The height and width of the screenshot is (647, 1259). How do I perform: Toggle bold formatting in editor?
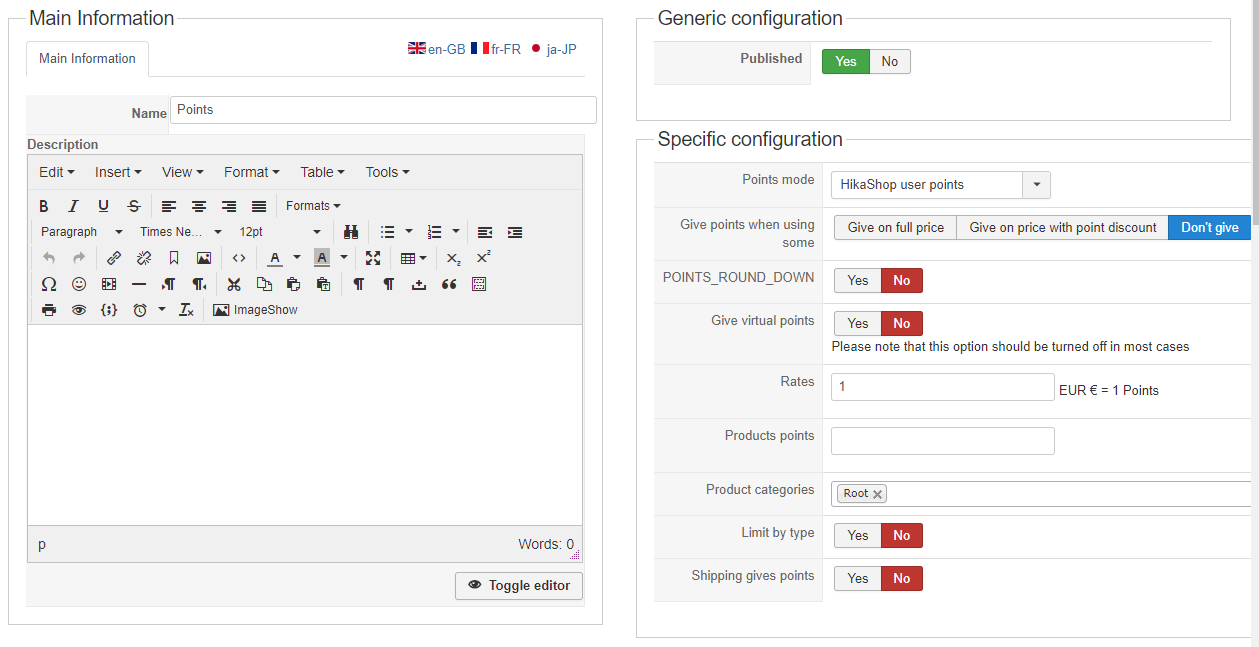tap(44, 206)
